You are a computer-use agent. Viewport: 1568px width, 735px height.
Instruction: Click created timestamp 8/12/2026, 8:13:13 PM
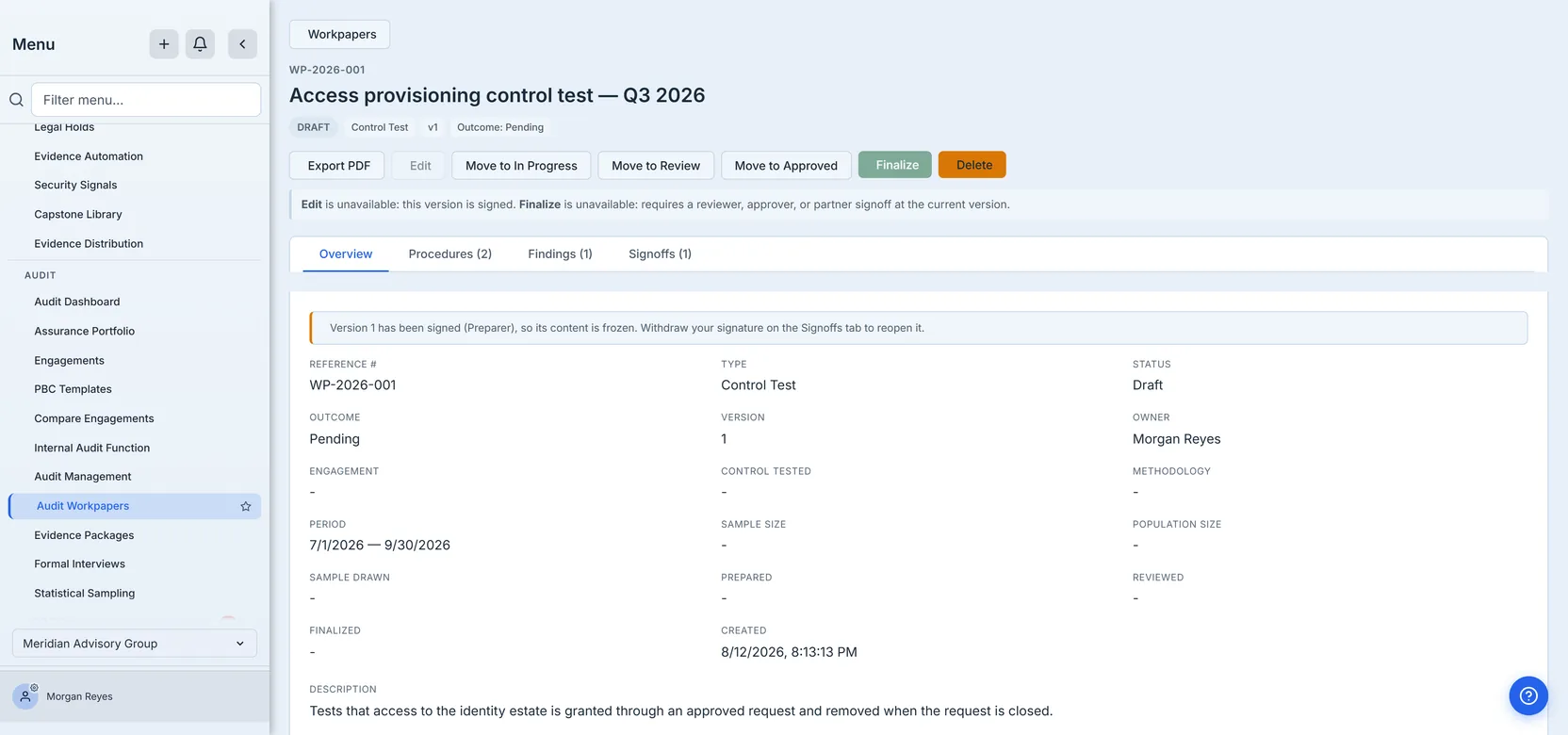[789, 652]
